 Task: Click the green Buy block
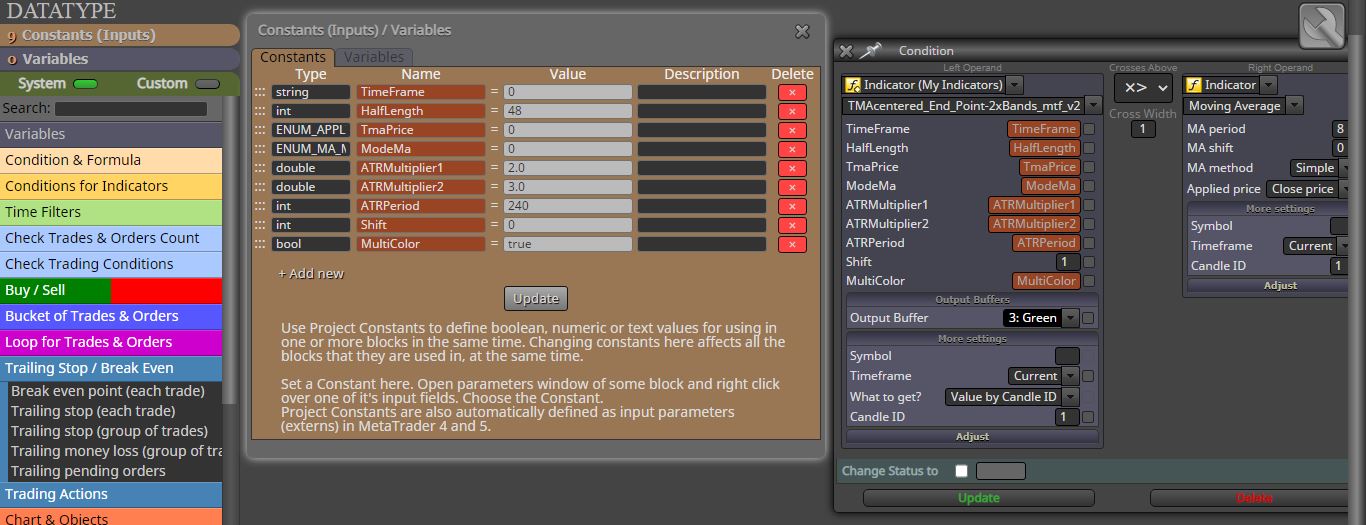tap(55, 290)
